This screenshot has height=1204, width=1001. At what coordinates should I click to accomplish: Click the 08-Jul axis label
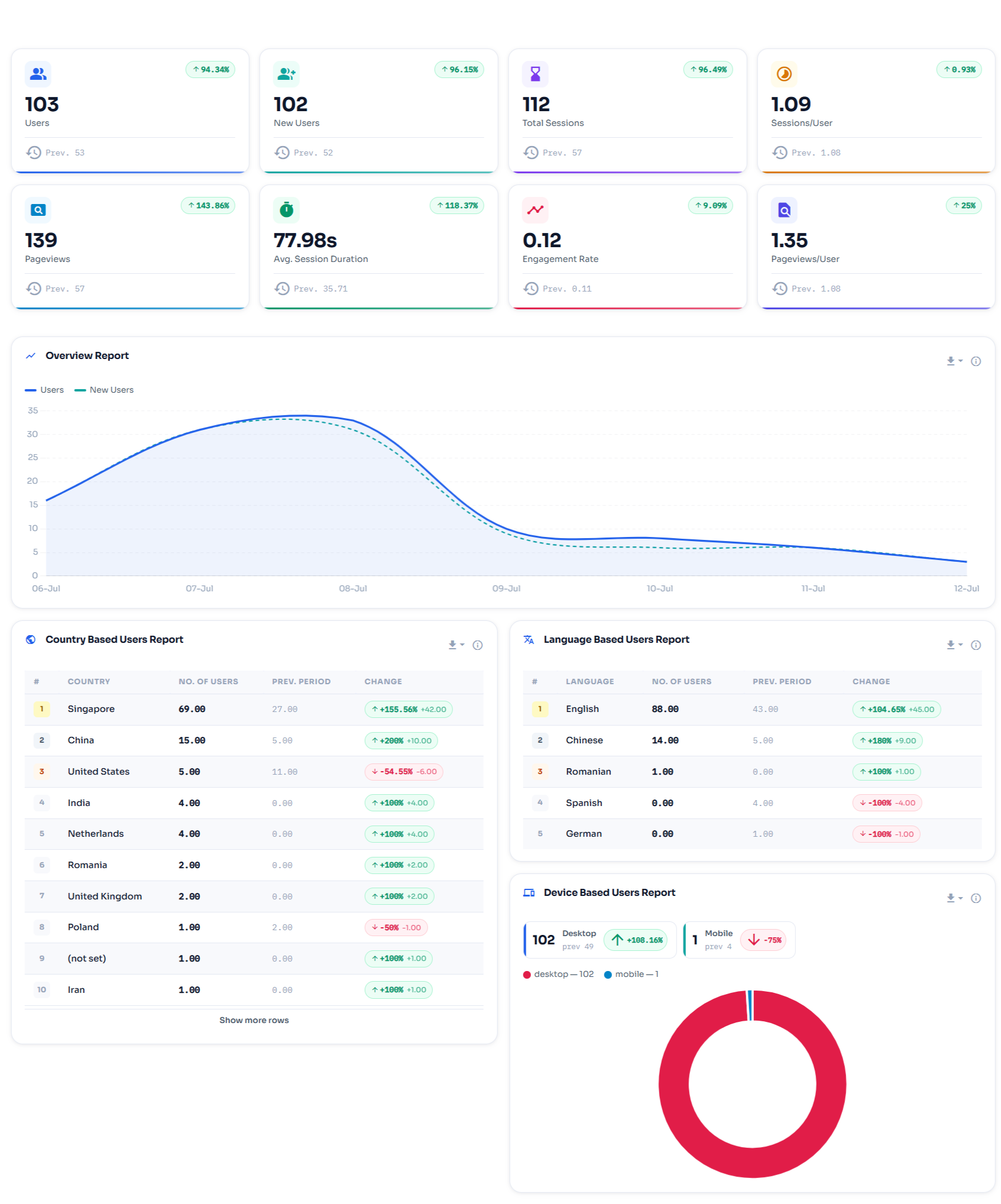[353, 588]
